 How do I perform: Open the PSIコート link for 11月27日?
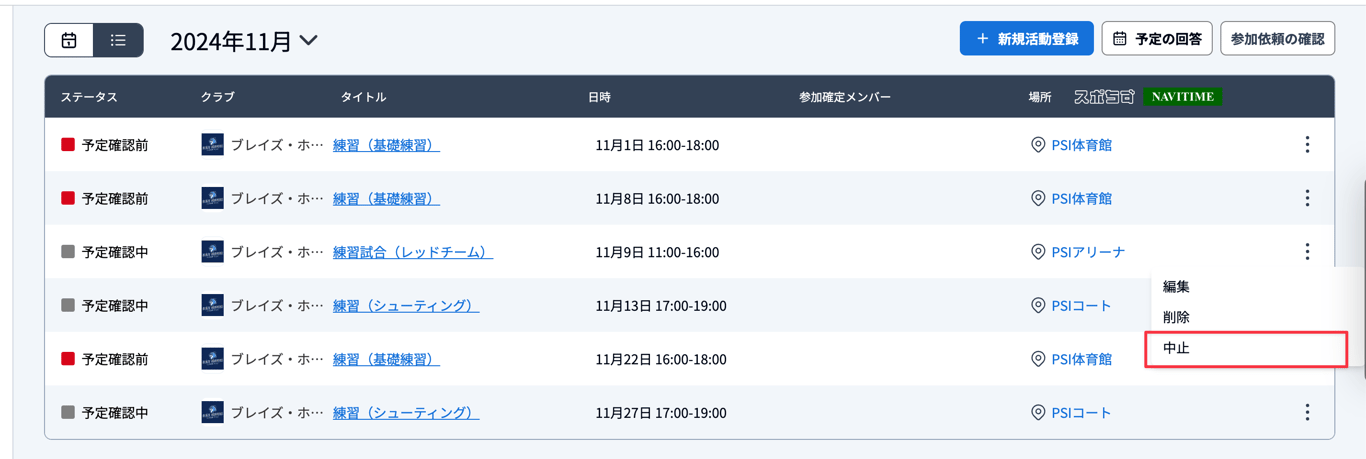click(x=1081, y=412)
